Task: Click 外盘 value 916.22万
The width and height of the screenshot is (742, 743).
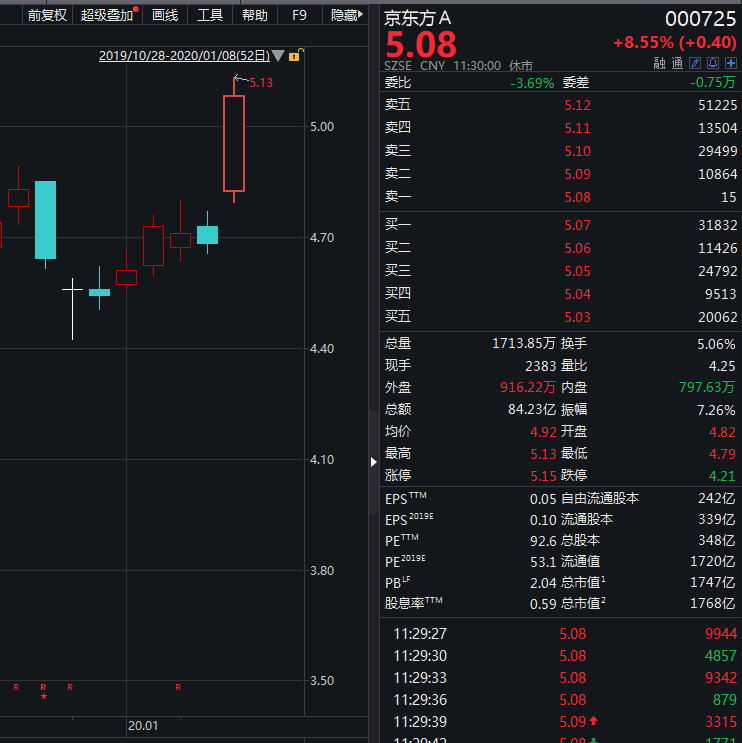Action: pyautogui.click(x=527, y=387)
